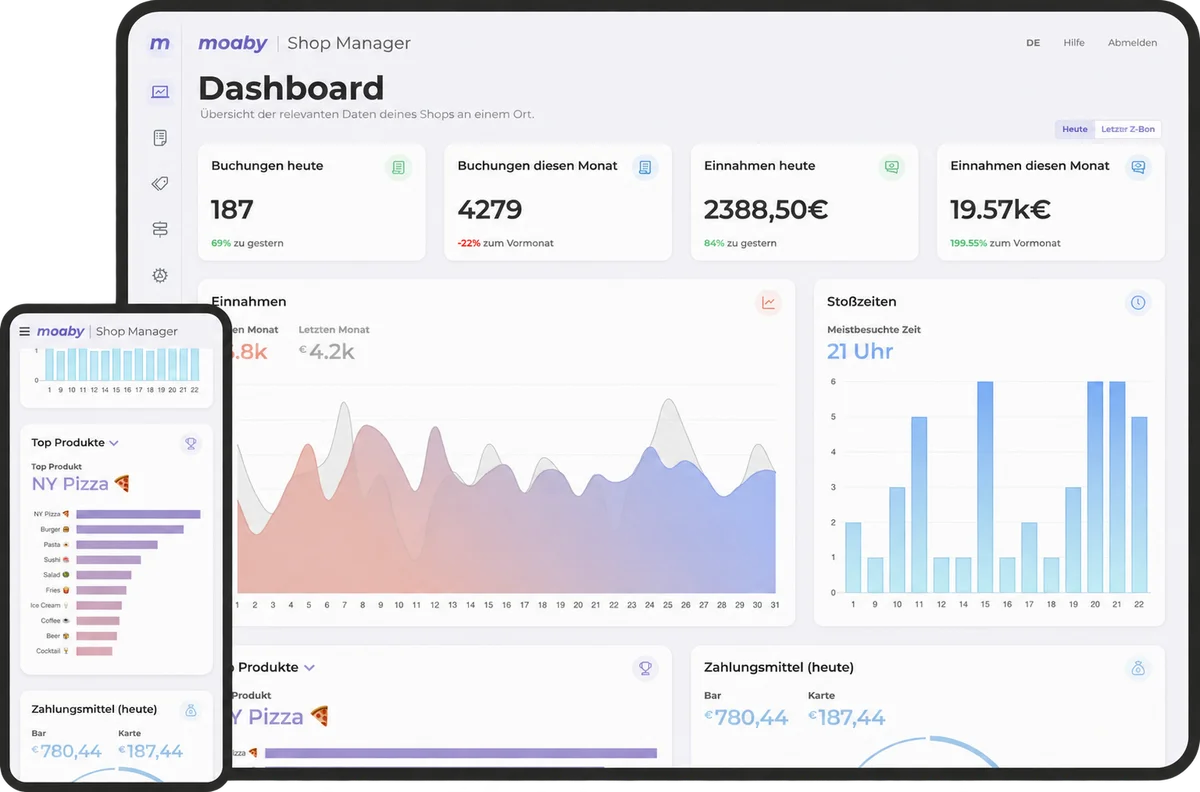Click the moaby logo on the phone header

pos(61,331)
